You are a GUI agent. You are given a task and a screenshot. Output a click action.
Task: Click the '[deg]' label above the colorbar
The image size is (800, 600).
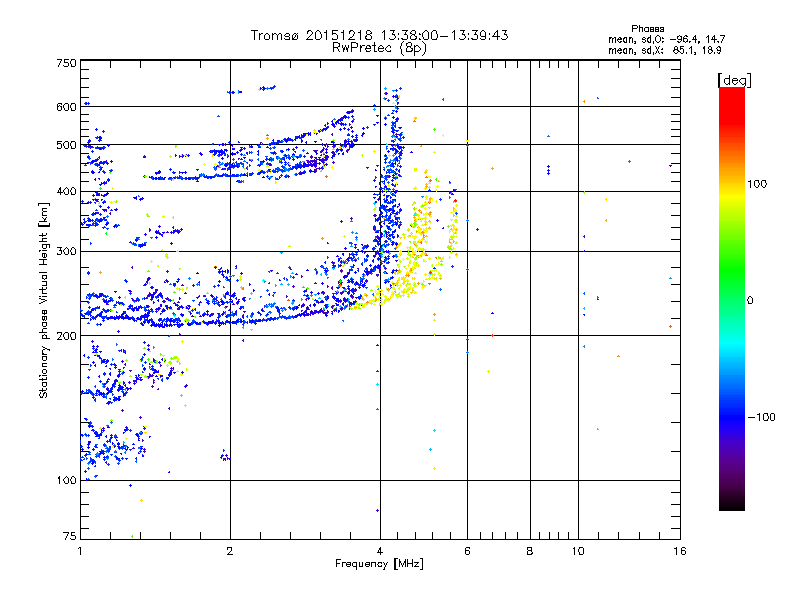(734, 80)
